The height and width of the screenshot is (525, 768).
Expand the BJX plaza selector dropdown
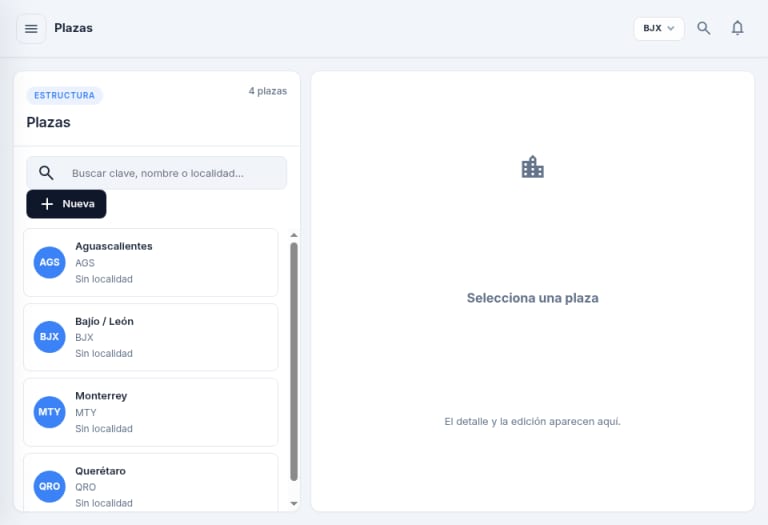(x=659, y=28)
